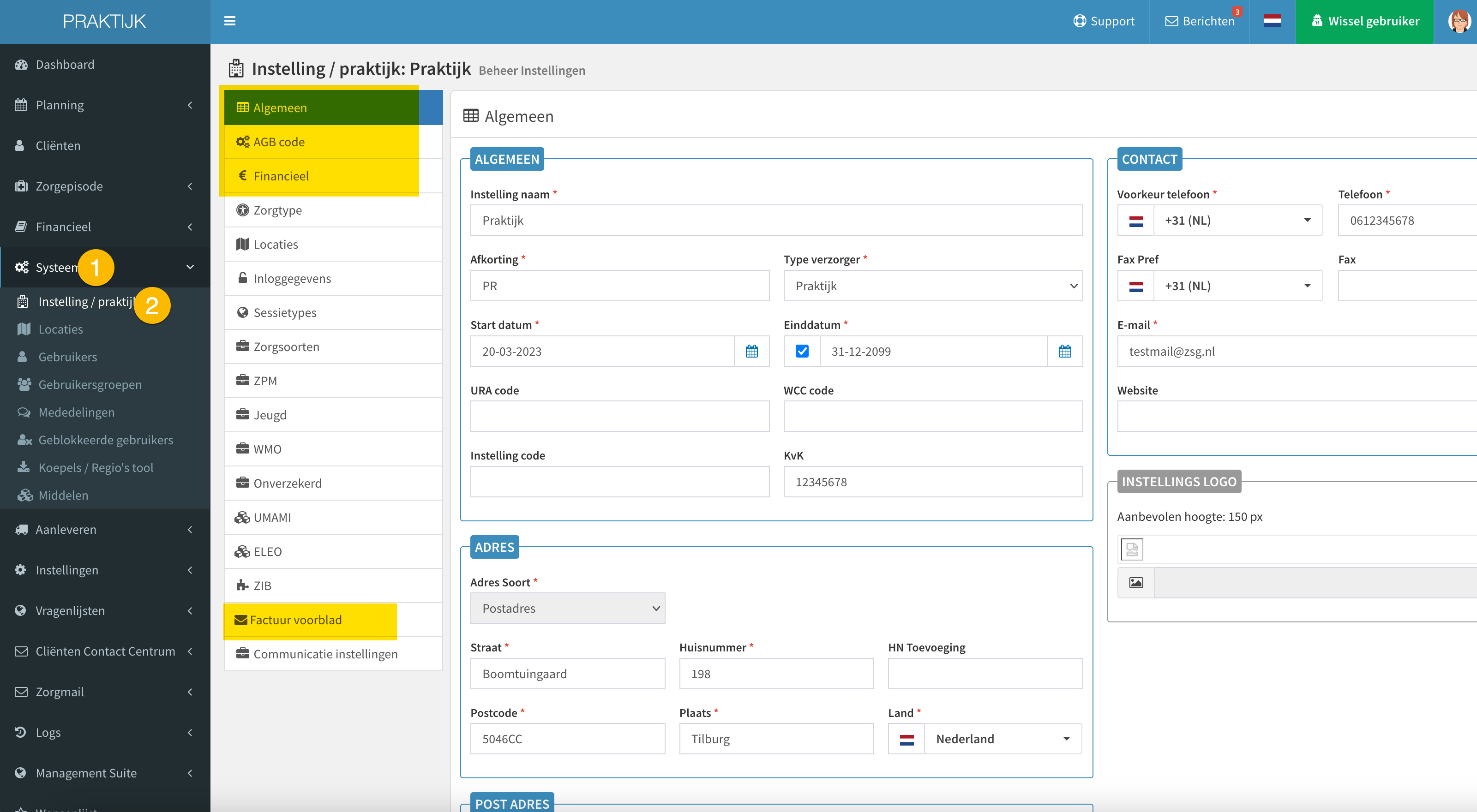Click the logo upload picture icon
Screen dimensions: 1477x812
1136,583
